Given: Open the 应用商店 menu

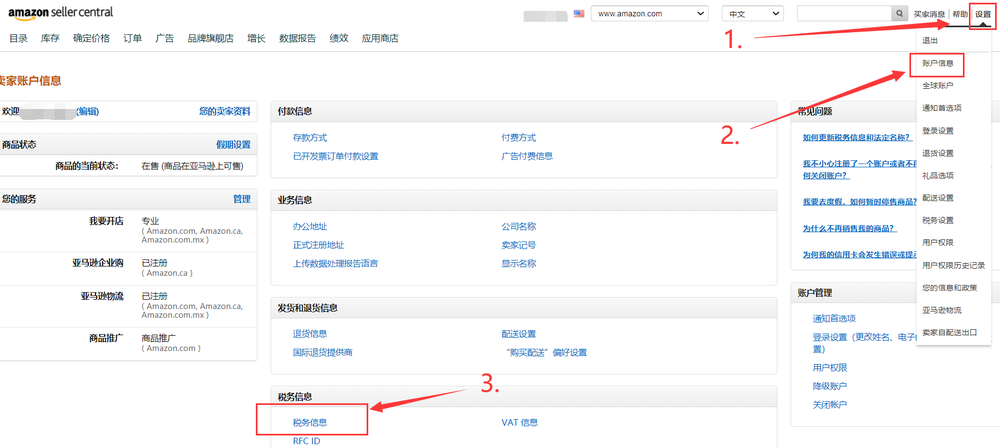Looking at the screenshot, I should tap(379, 38).
